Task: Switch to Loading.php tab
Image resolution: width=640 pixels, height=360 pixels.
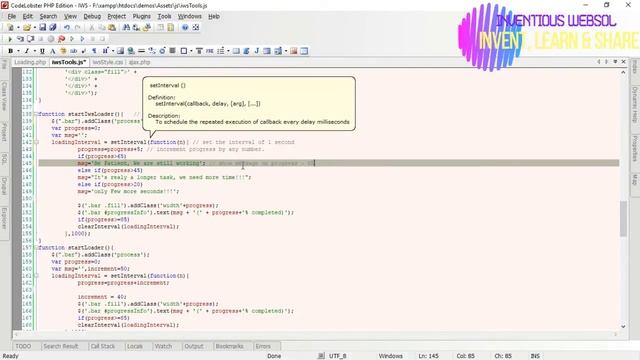Action: [x=30, y=62]
